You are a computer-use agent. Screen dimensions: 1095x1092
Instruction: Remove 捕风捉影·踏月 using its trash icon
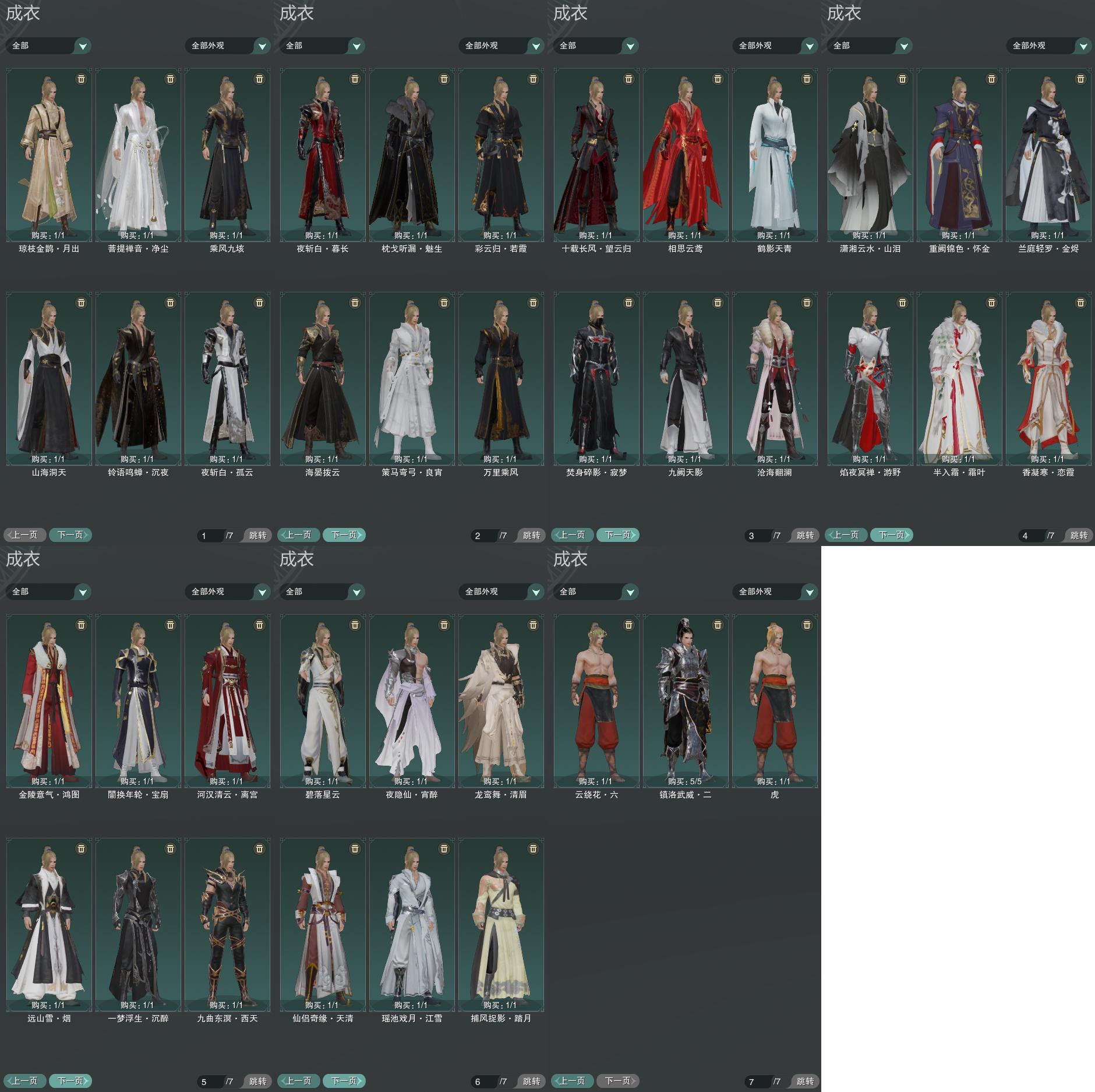coord(533,848)
